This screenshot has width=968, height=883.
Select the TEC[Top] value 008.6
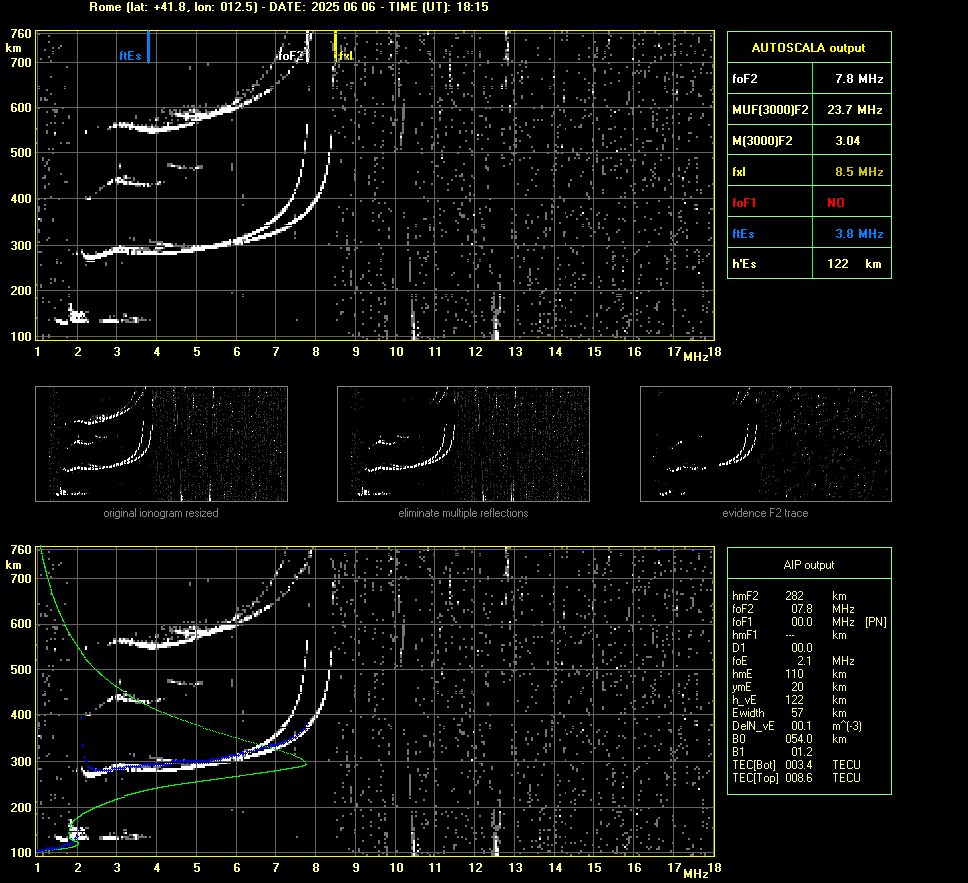pos(799,777)
